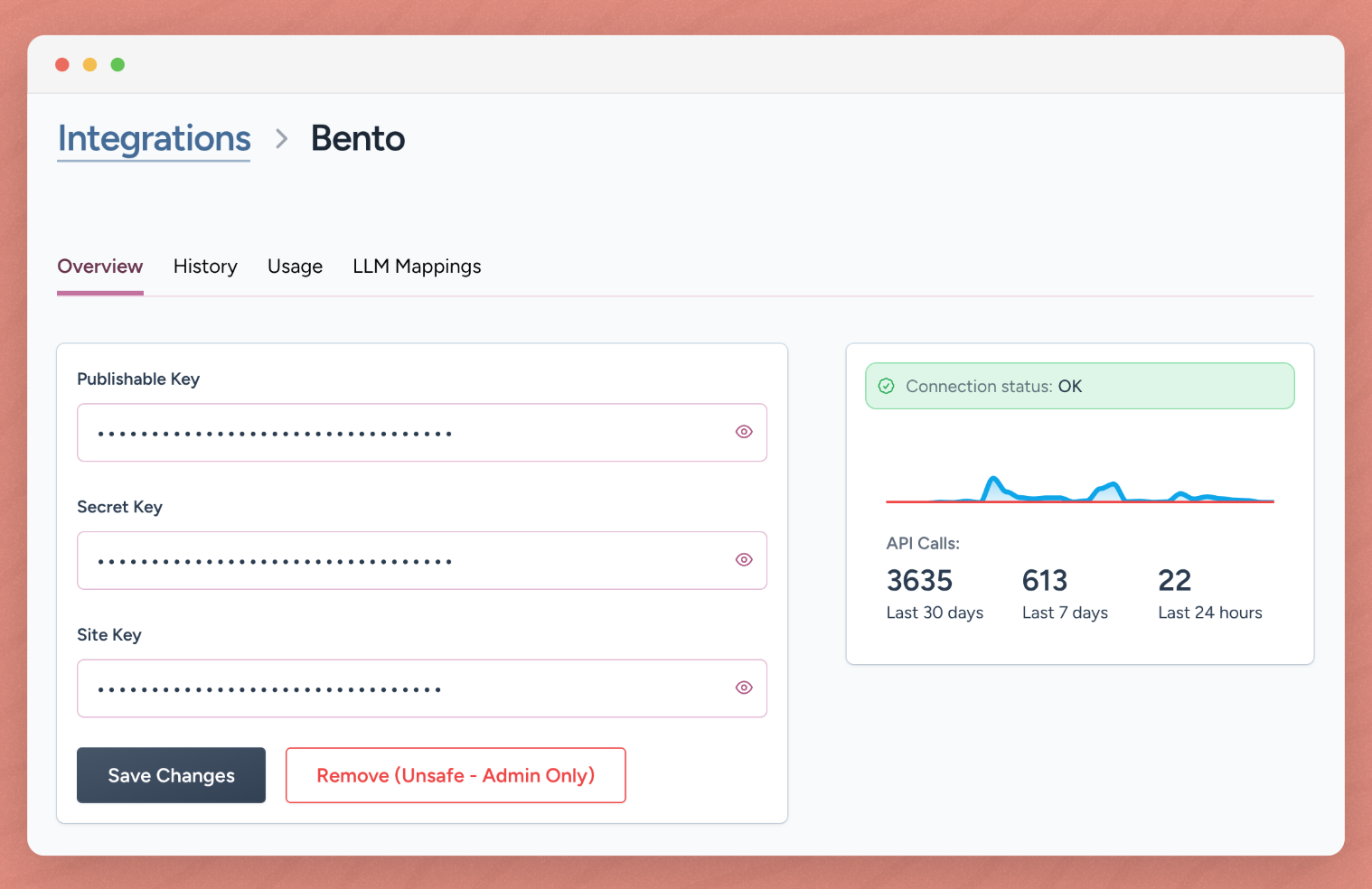The image size is (1372, 889).
Task: Click the Connection status: OK banner
Action: point(1080,386)
